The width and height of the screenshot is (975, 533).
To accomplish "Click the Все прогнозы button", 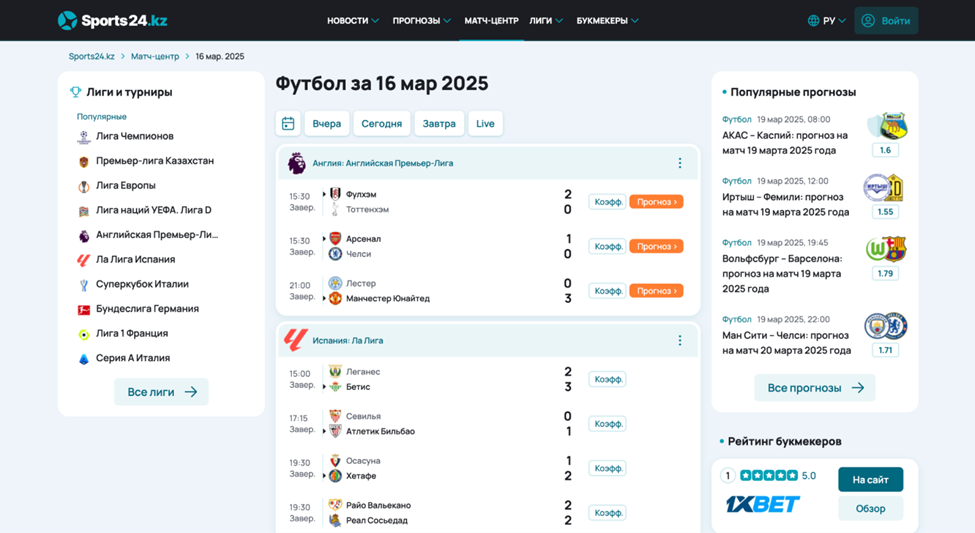I will [815, 387].
